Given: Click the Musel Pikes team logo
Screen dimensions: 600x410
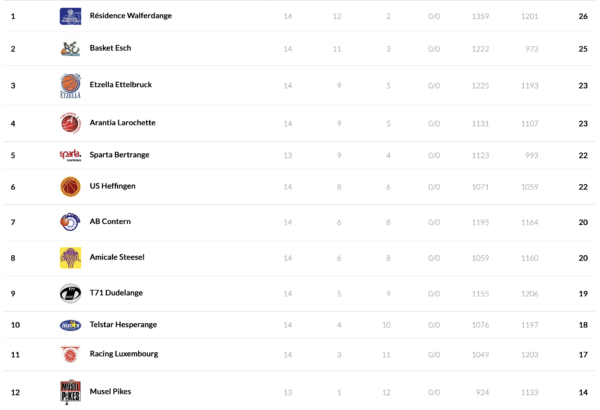Looking at the screenshot, I should click(x=70, y=391).
